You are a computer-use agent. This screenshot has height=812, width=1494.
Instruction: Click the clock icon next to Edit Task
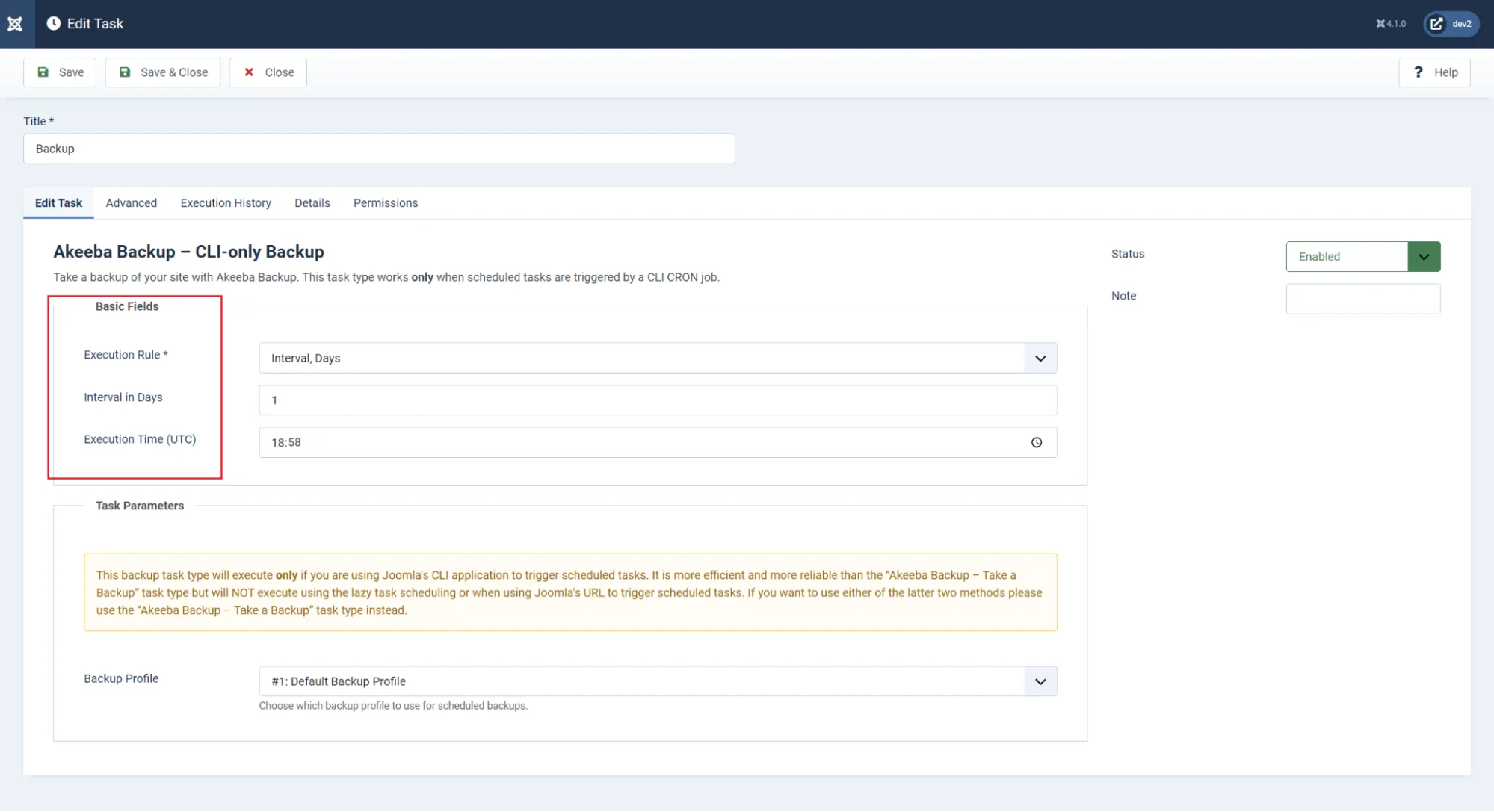[53, 23]
